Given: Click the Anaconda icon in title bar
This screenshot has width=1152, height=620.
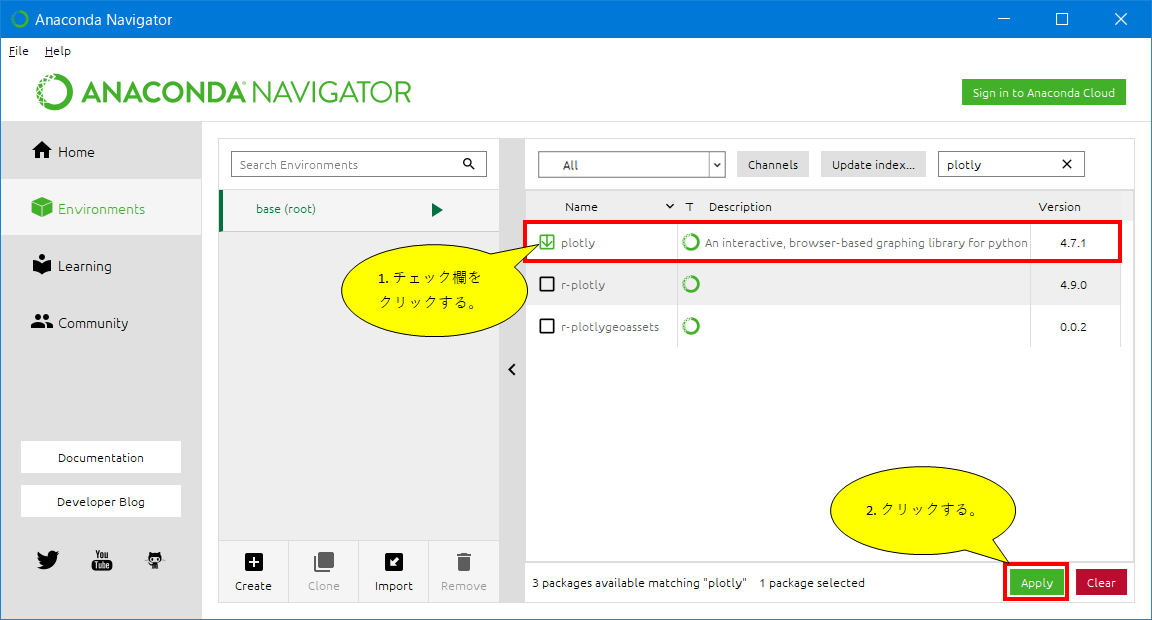Looking at the screenshot, I should tap(20, 19).
